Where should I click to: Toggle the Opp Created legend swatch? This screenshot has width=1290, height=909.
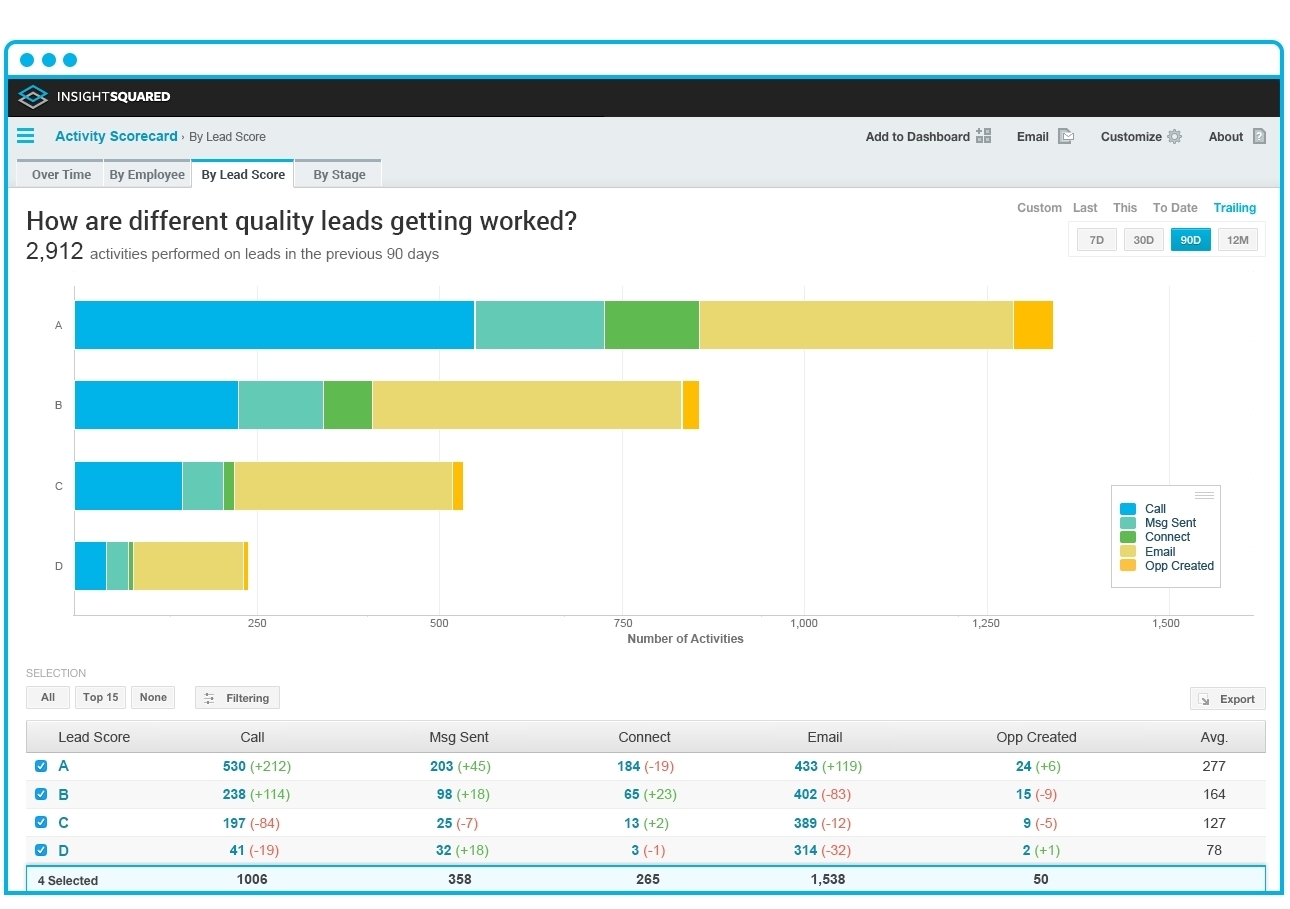tap(1128, 565)
